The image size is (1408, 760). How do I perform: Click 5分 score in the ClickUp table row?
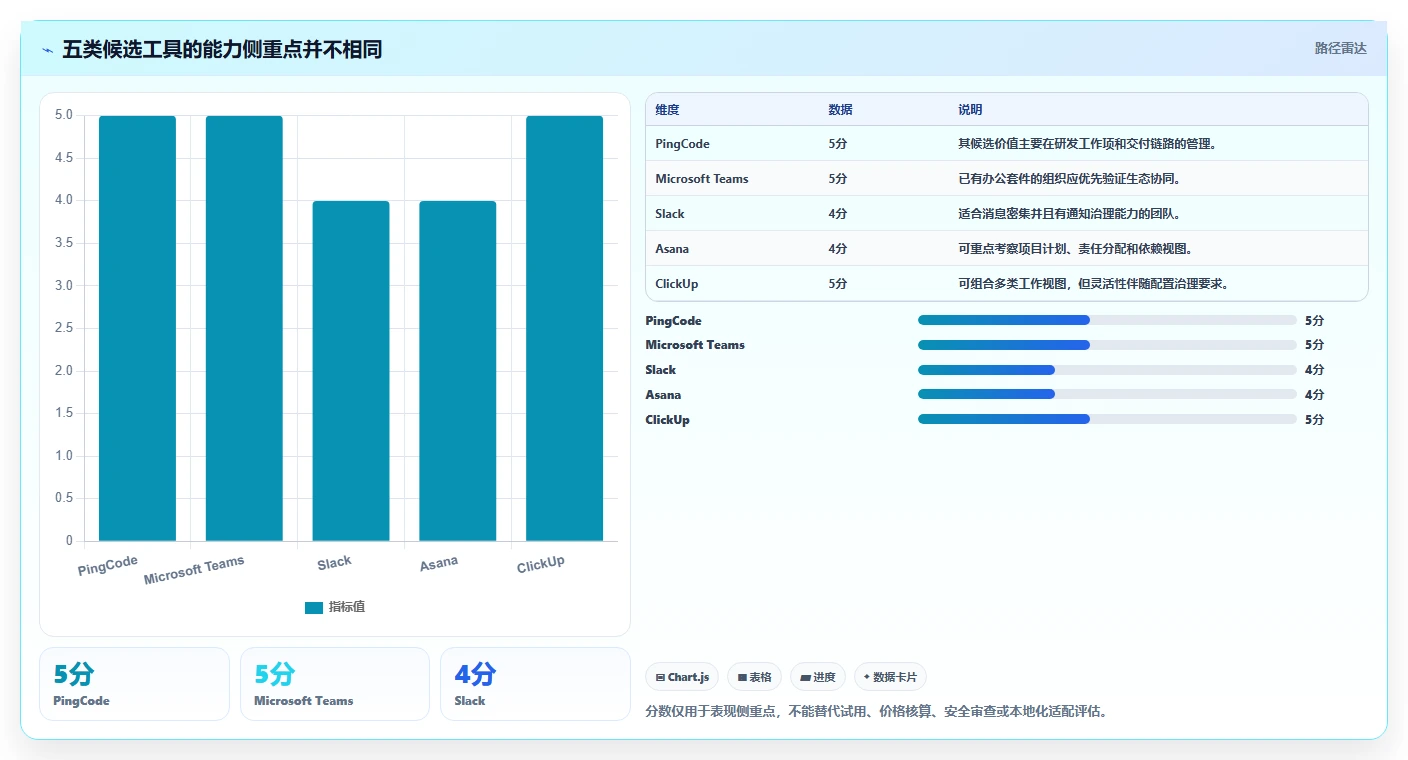[838, 284]
